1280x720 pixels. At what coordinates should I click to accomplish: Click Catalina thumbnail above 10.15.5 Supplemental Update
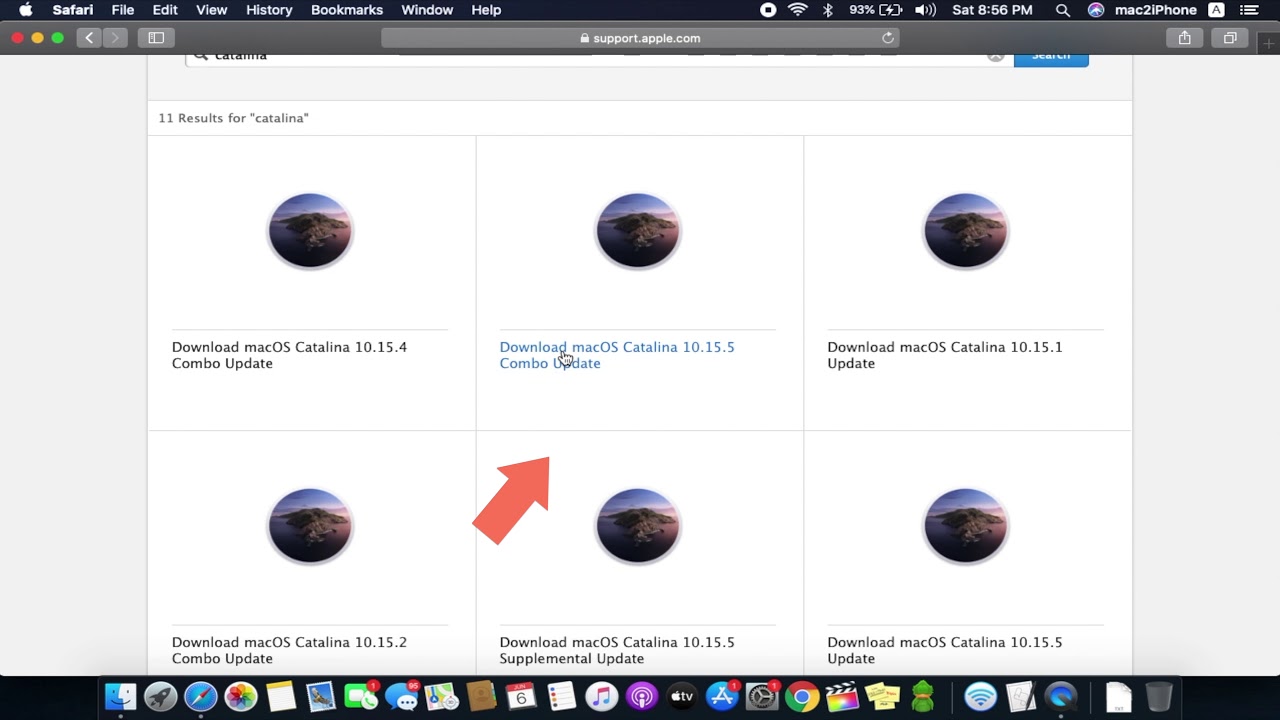point(638,526)
